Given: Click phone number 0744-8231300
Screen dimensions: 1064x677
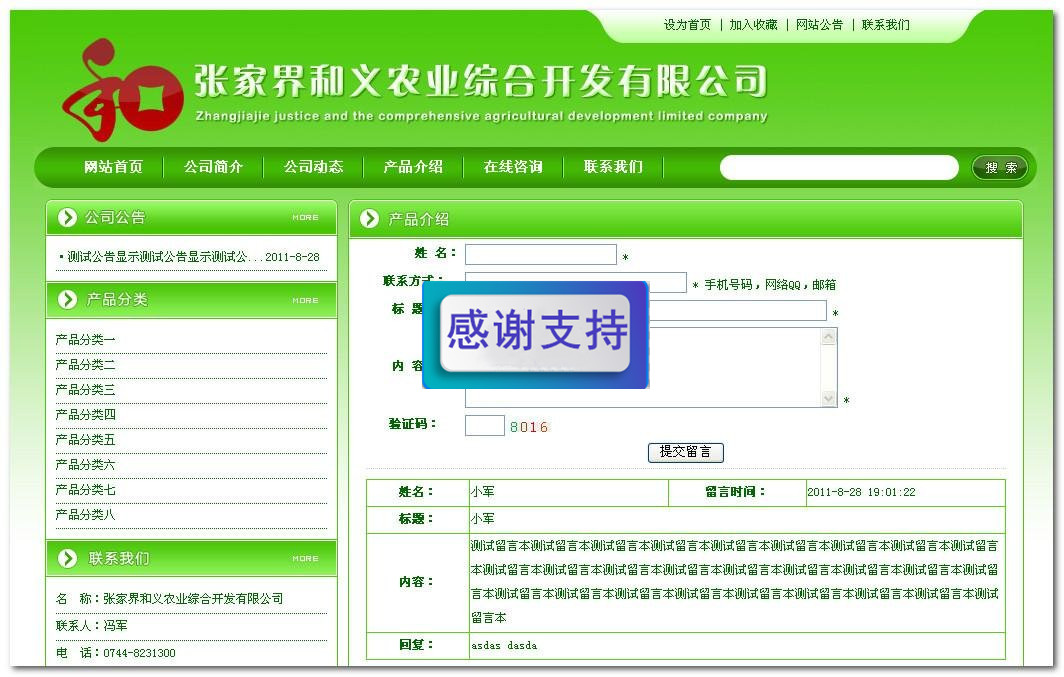Looking at the screenshot, I should coord(139,653).
